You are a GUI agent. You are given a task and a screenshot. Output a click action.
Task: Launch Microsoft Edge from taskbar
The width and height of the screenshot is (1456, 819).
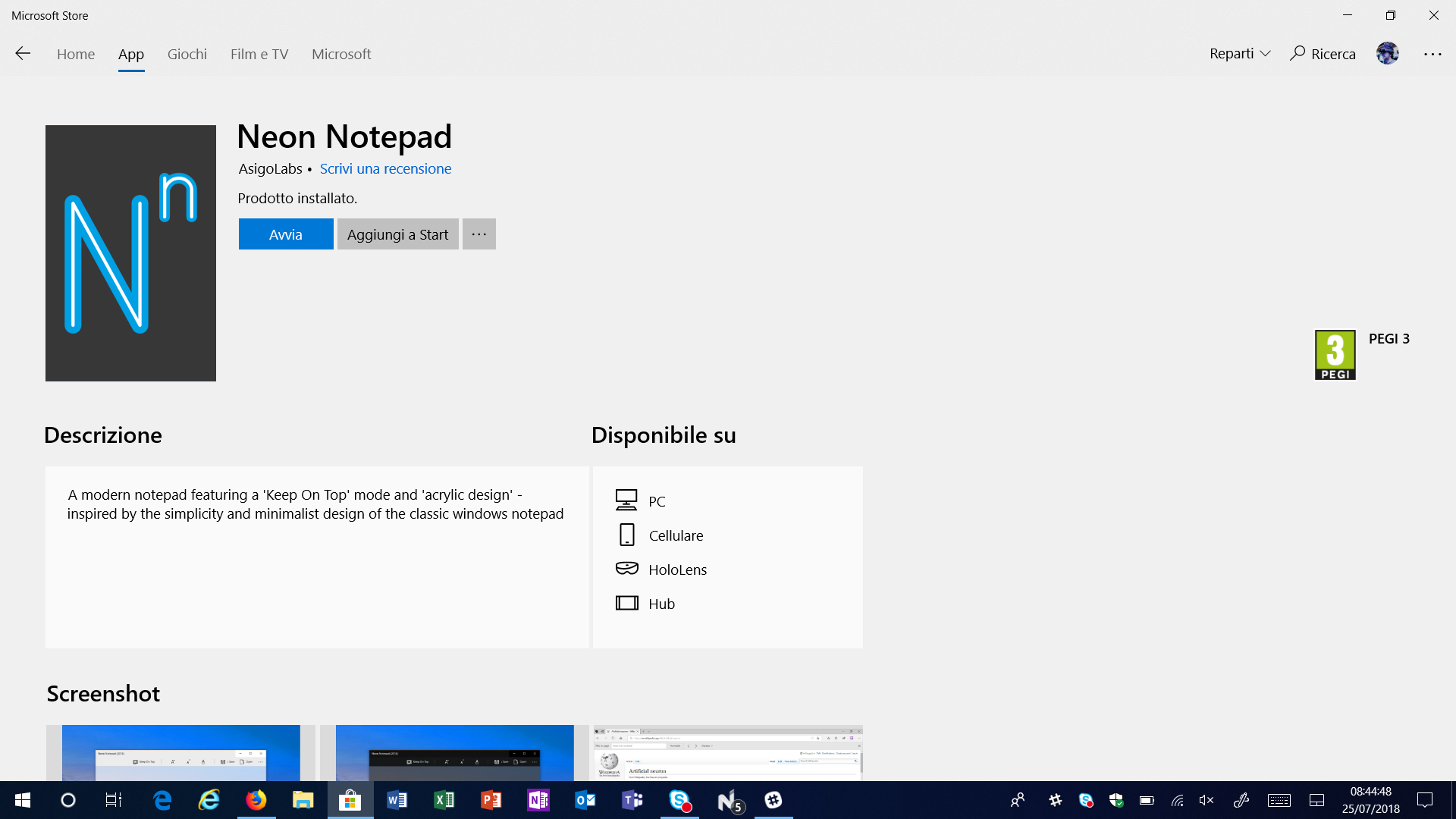[162, 800]
